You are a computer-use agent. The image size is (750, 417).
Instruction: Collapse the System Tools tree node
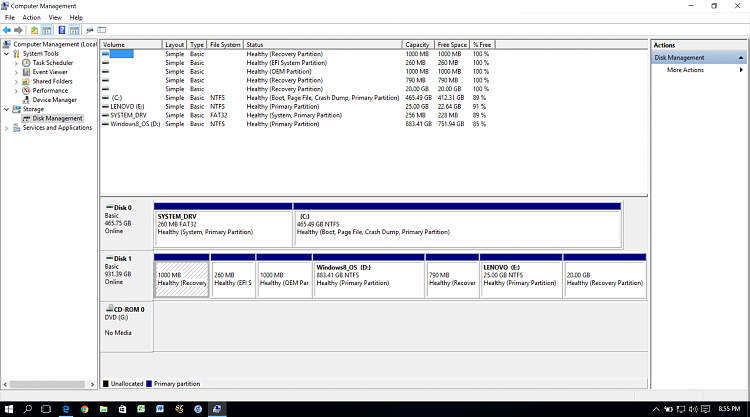click(7, 54)
